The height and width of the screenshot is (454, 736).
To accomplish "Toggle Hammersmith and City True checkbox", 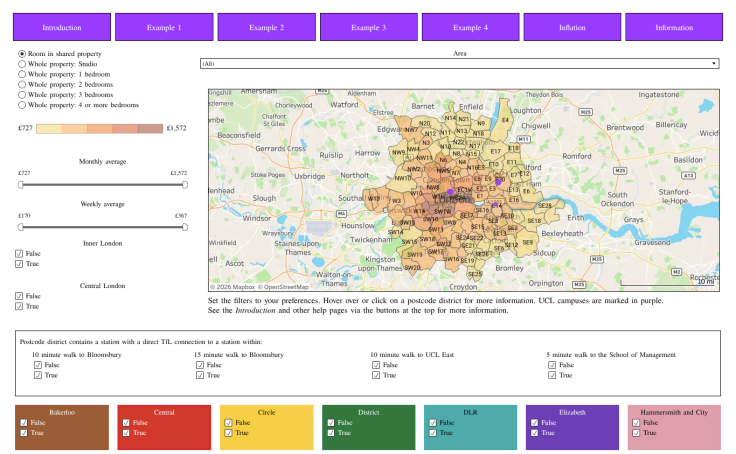I will pos(636,433).
